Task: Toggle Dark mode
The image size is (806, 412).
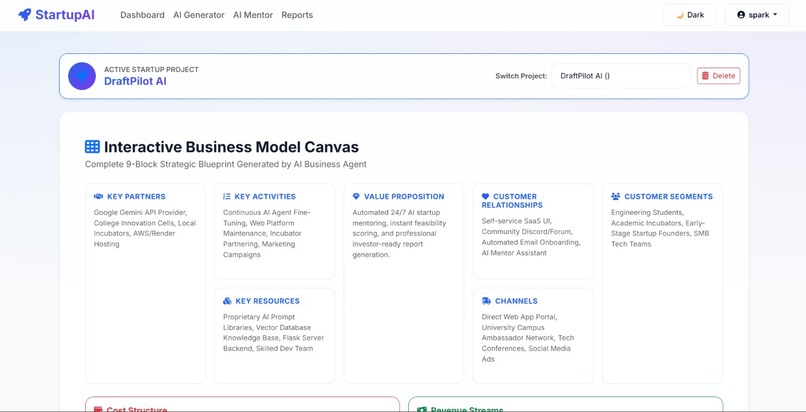Action: pos(689,15)
